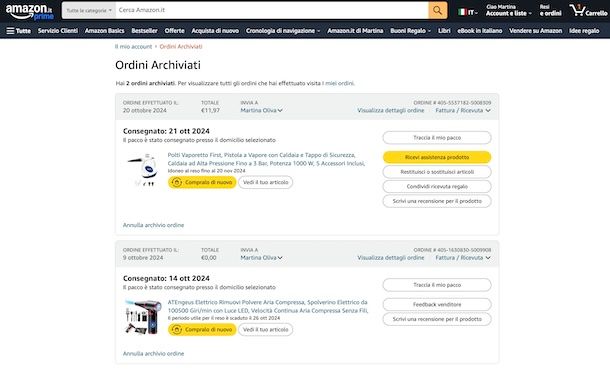Open ATEngeus Elettrico Rimuovi Polvere title link

click(268, 307)
